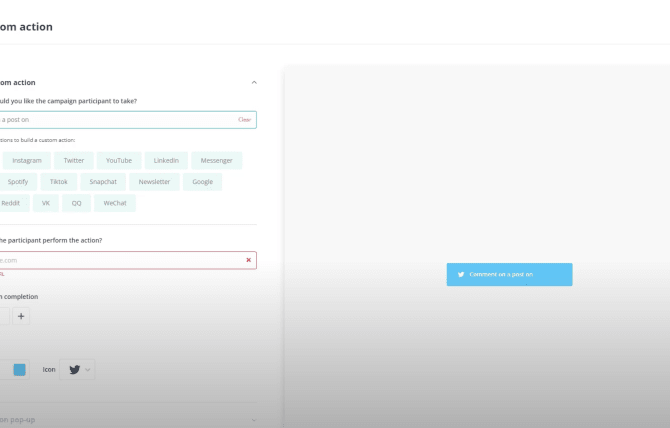Viewport: 670px width, 428px height.
Task: Select the Twitter suggestion chip
Action: coord(74,161)
